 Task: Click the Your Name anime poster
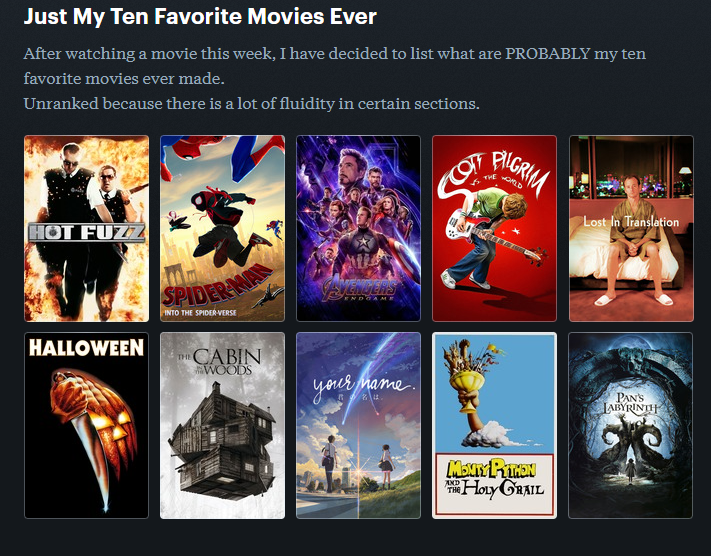pyautogui.click(x=358, y=425)
